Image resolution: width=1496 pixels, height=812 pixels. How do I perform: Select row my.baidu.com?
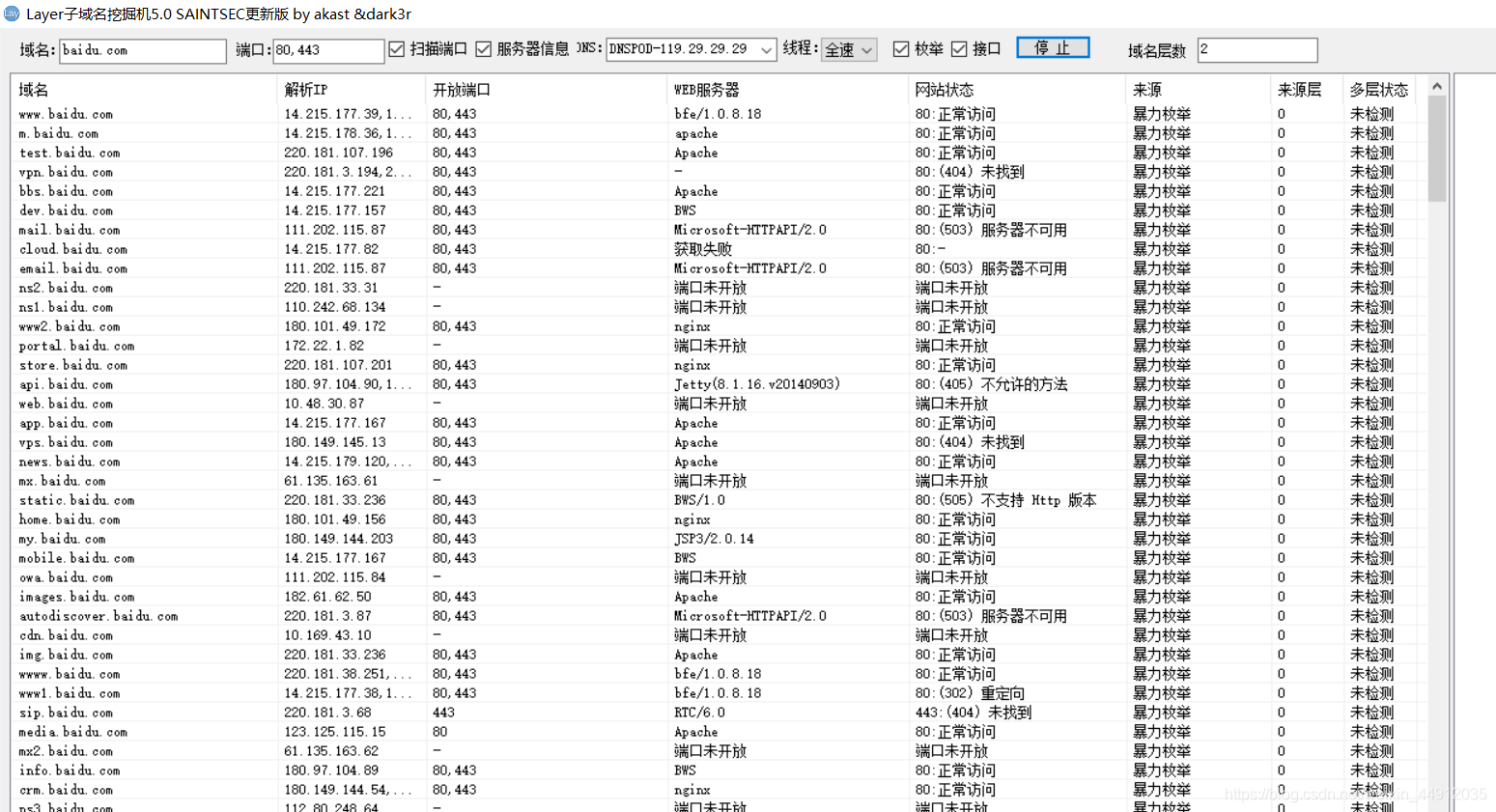(x=719, y=539)
